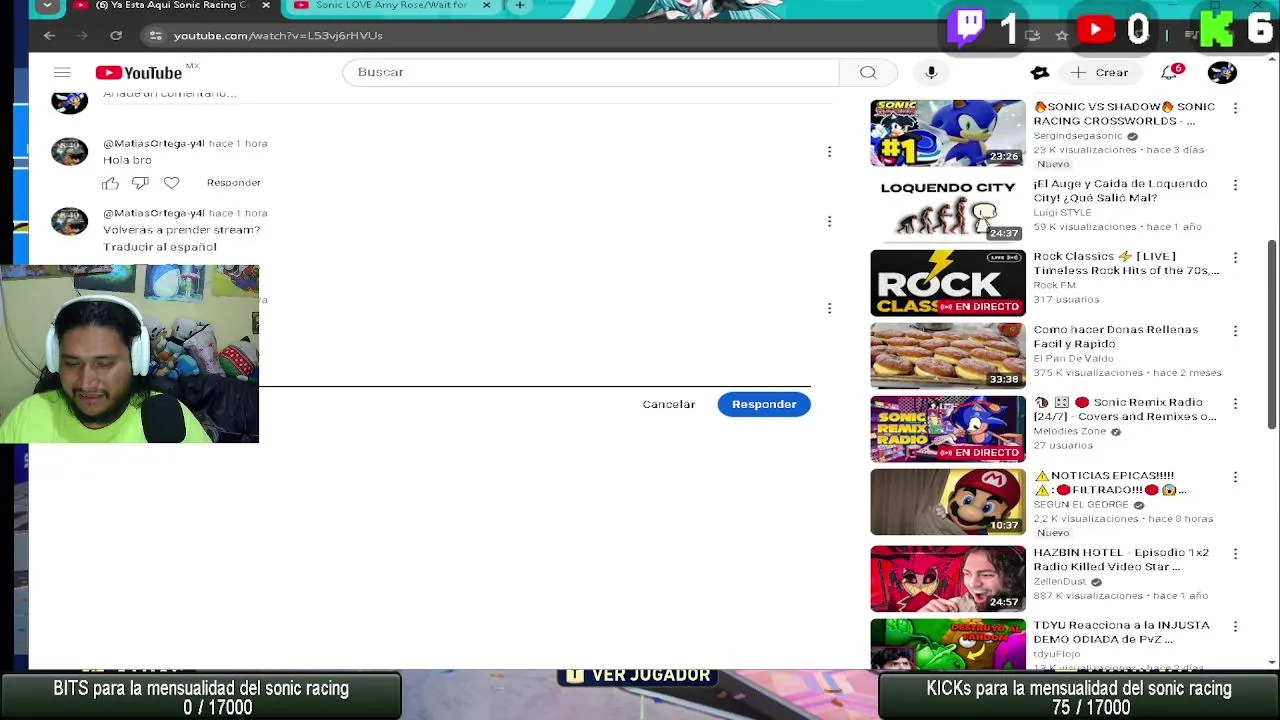Open more options for Loquendo City video
1280x720 pixels.
pos(1235,185)
